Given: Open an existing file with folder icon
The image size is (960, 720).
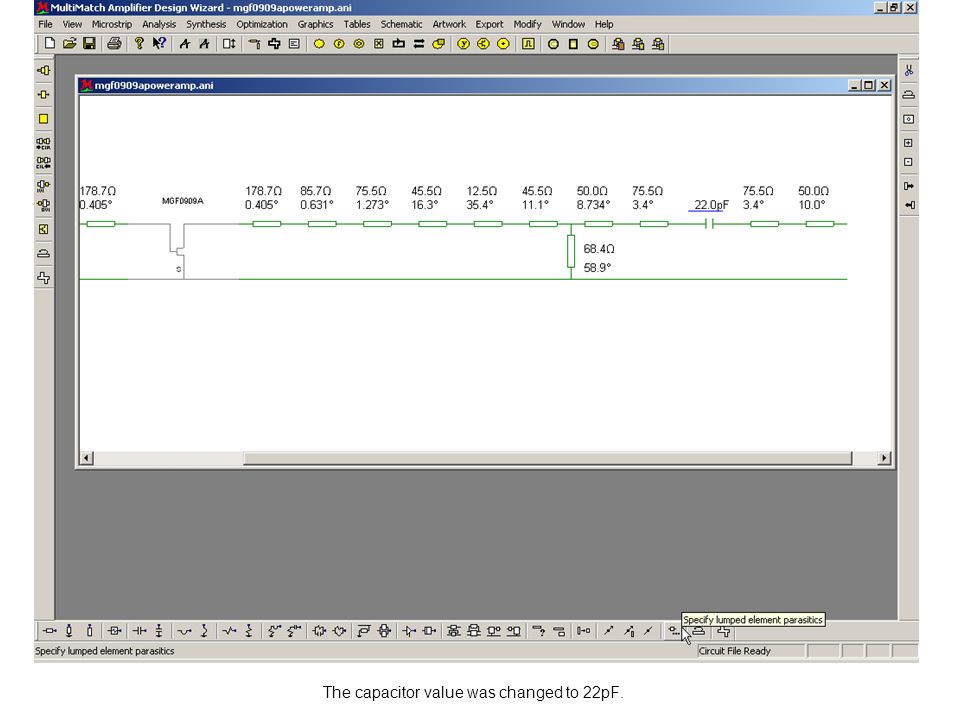Looking at the screenshot, I should (x=69, y=43).
